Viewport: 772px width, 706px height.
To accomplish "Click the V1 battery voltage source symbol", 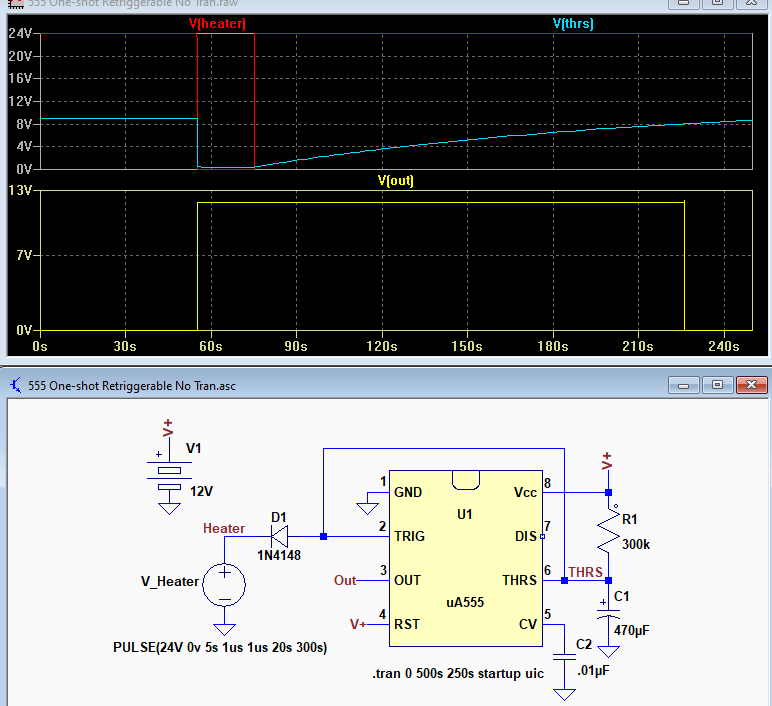I will [x=169, y=475].
